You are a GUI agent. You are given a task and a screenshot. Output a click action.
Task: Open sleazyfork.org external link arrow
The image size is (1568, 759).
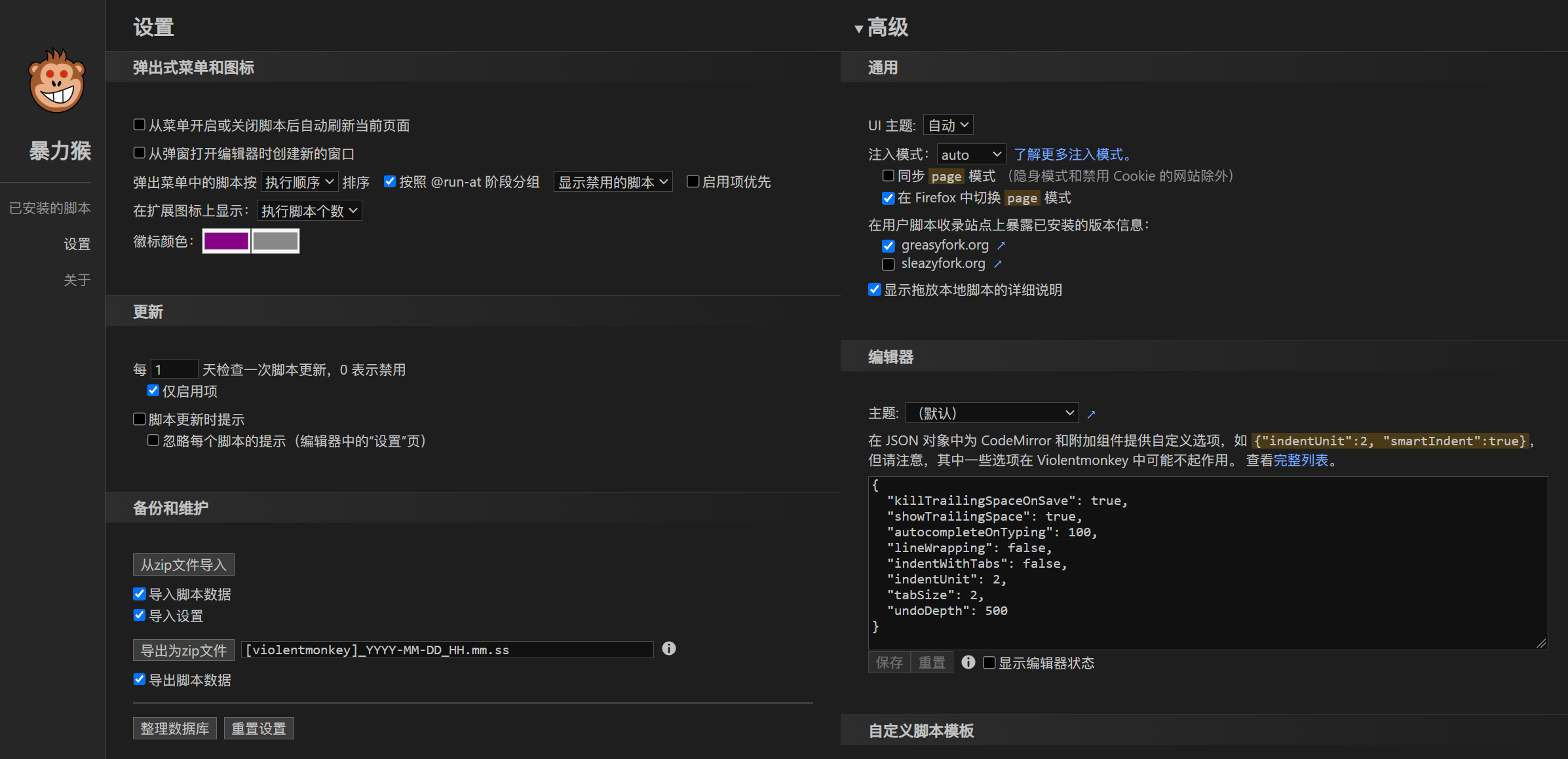coord(997,264)
